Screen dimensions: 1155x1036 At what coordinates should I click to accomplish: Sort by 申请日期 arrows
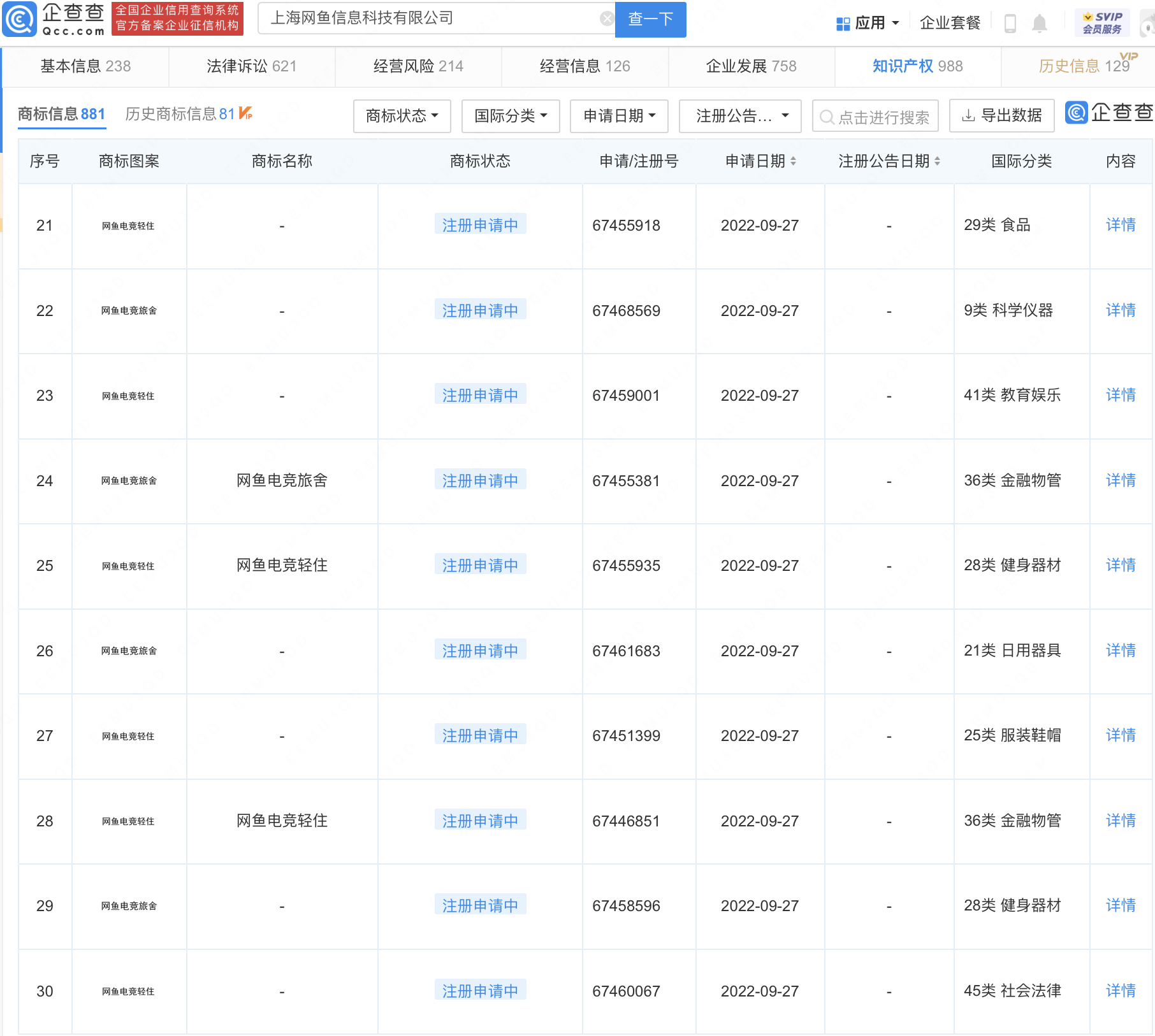click(793, 161)
